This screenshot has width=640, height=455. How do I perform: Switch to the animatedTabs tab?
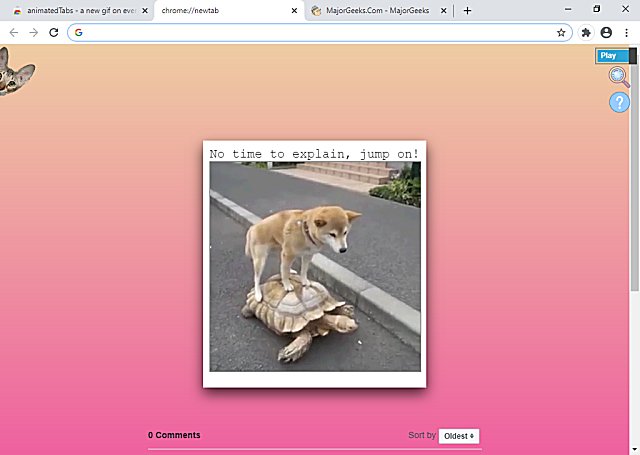tap(75, 11)
